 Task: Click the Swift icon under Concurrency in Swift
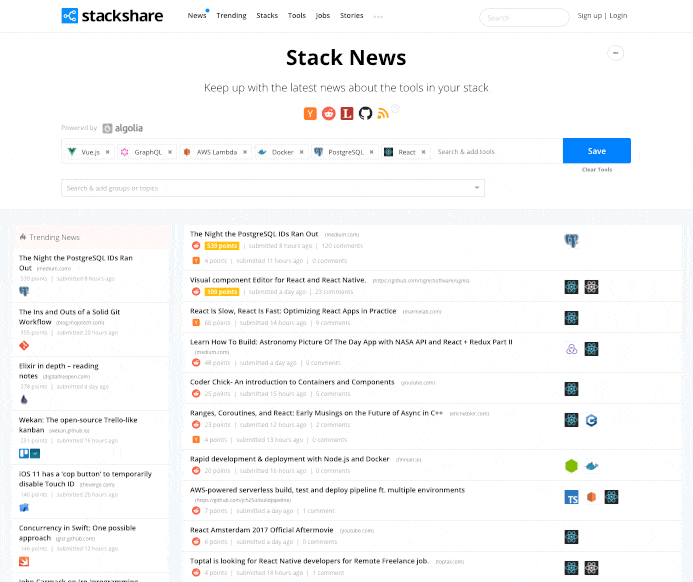24,562
